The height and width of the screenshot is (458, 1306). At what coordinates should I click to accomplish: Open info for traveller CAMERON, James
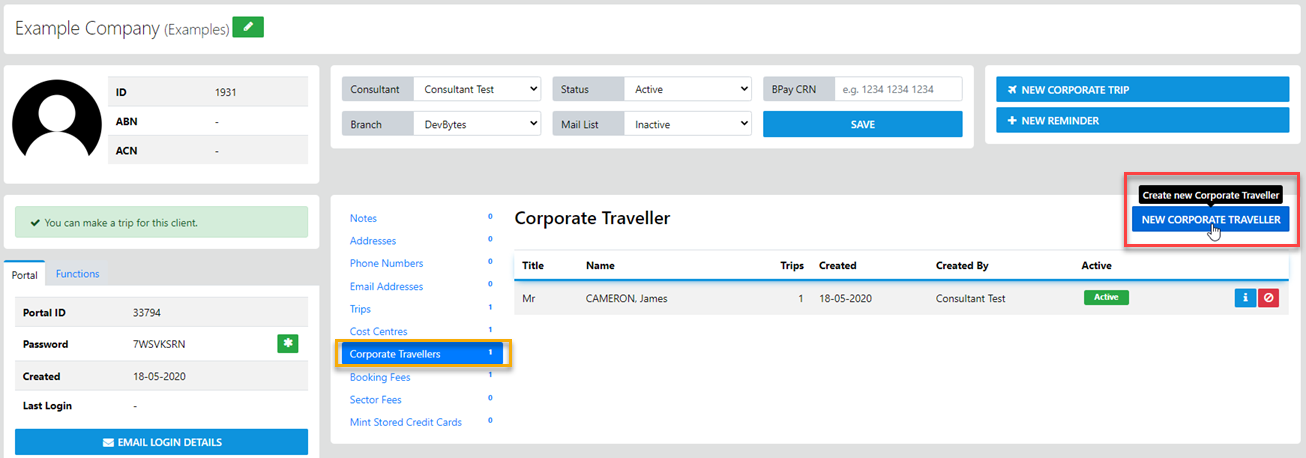point(1245,298)
